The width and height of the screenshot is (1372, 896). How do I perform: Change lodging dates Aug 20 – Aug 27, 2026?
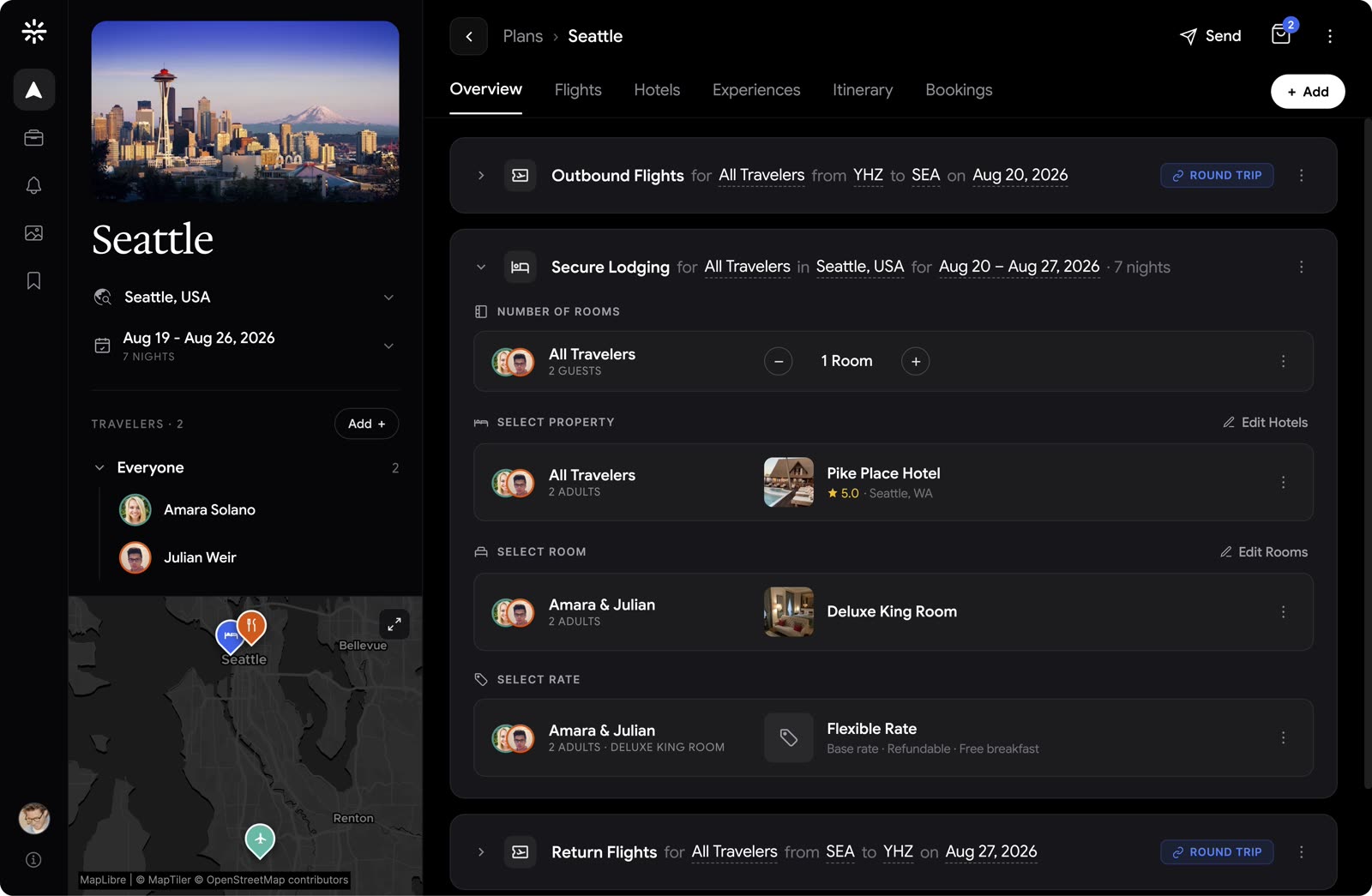(x=1019, y=267)
